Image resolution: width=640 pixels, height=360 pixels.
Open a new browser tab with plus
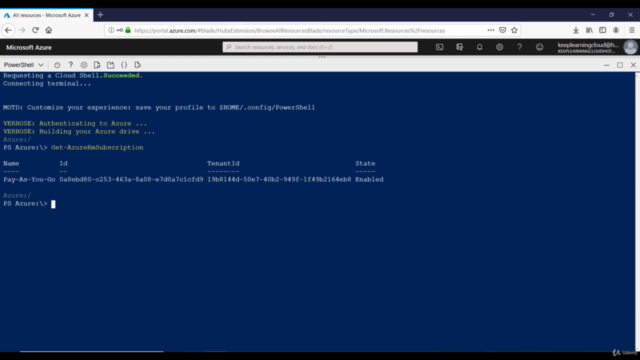coord(100,15)
